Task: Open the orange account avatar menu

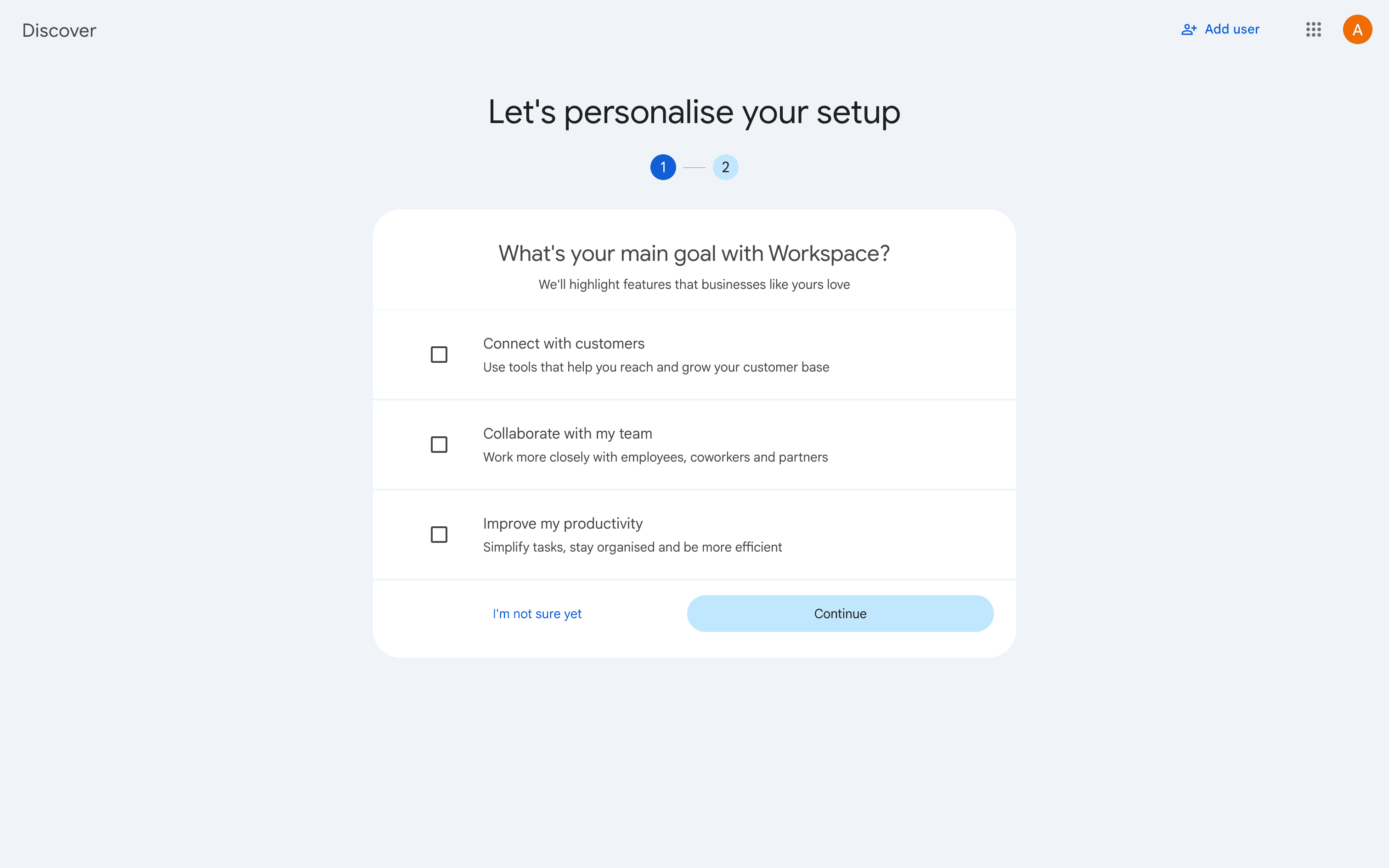Action: click(1357, 29)
